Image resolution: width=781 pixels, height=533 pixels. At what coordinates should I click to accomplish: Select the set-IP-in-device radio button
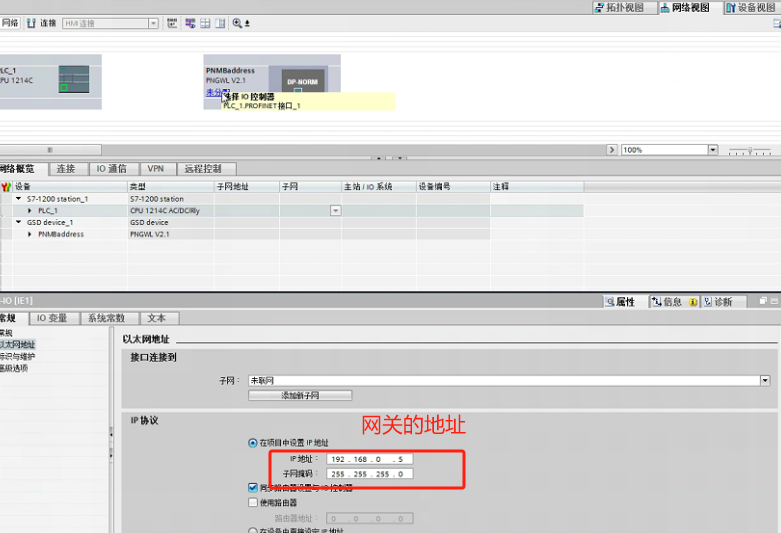point(253,531)
